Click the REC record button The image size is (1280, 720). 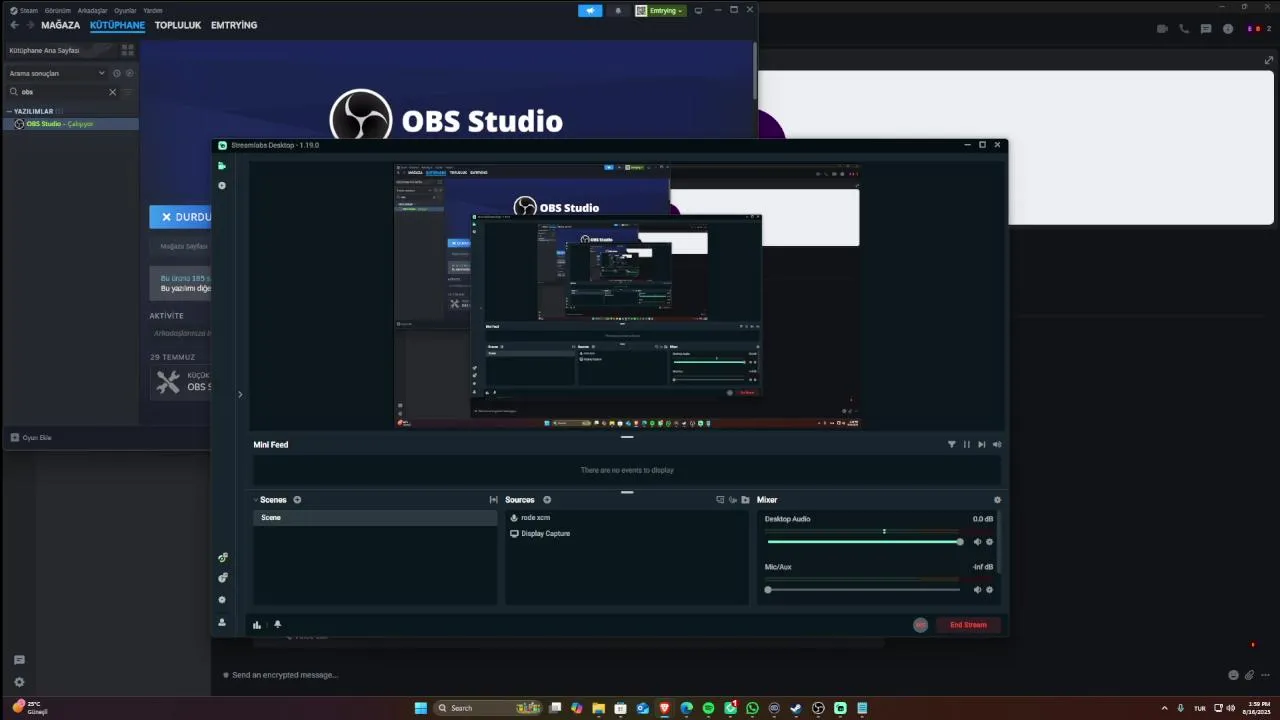[x=920, y=625]
